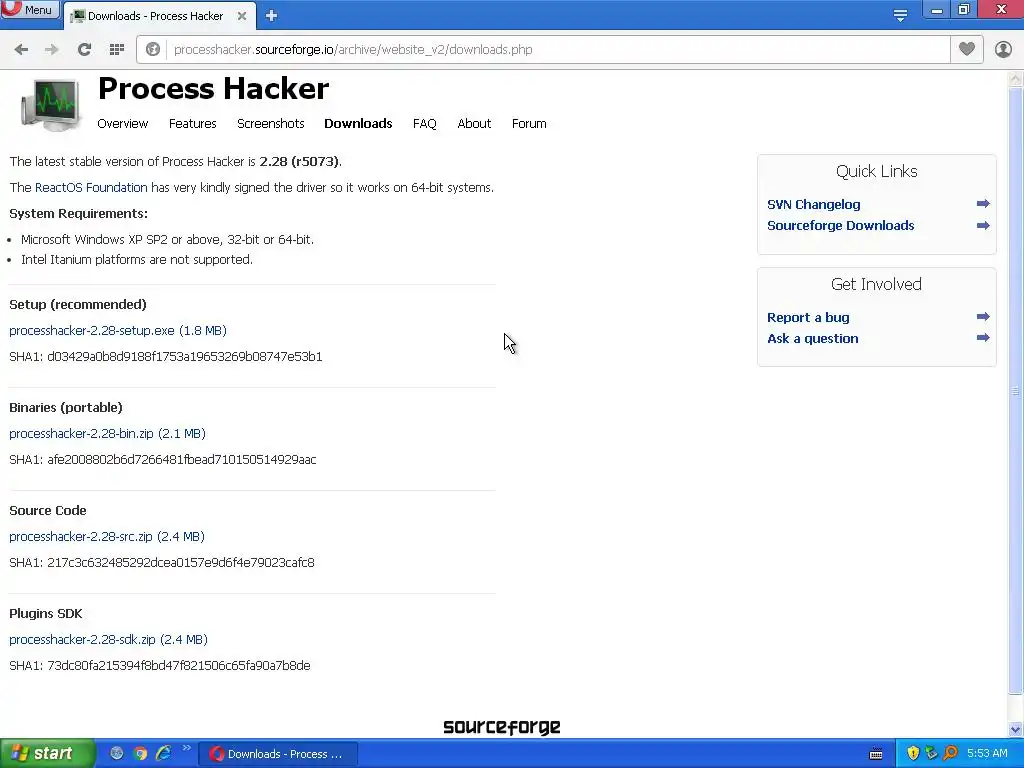Click the 'Binaries (portable)' heading
1024x768 pixels.
point(66,408)
